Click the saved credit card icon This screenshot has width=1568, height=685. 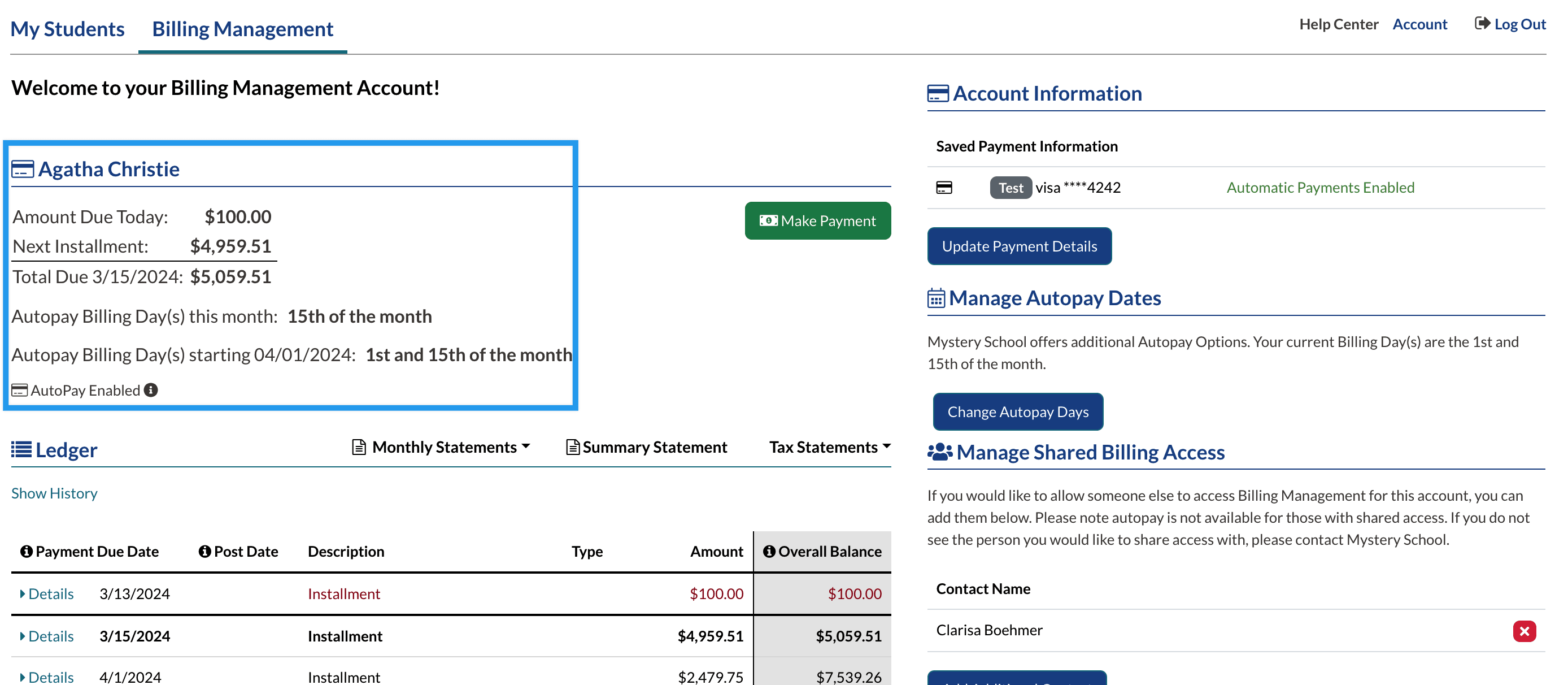[x=943, y=188]
